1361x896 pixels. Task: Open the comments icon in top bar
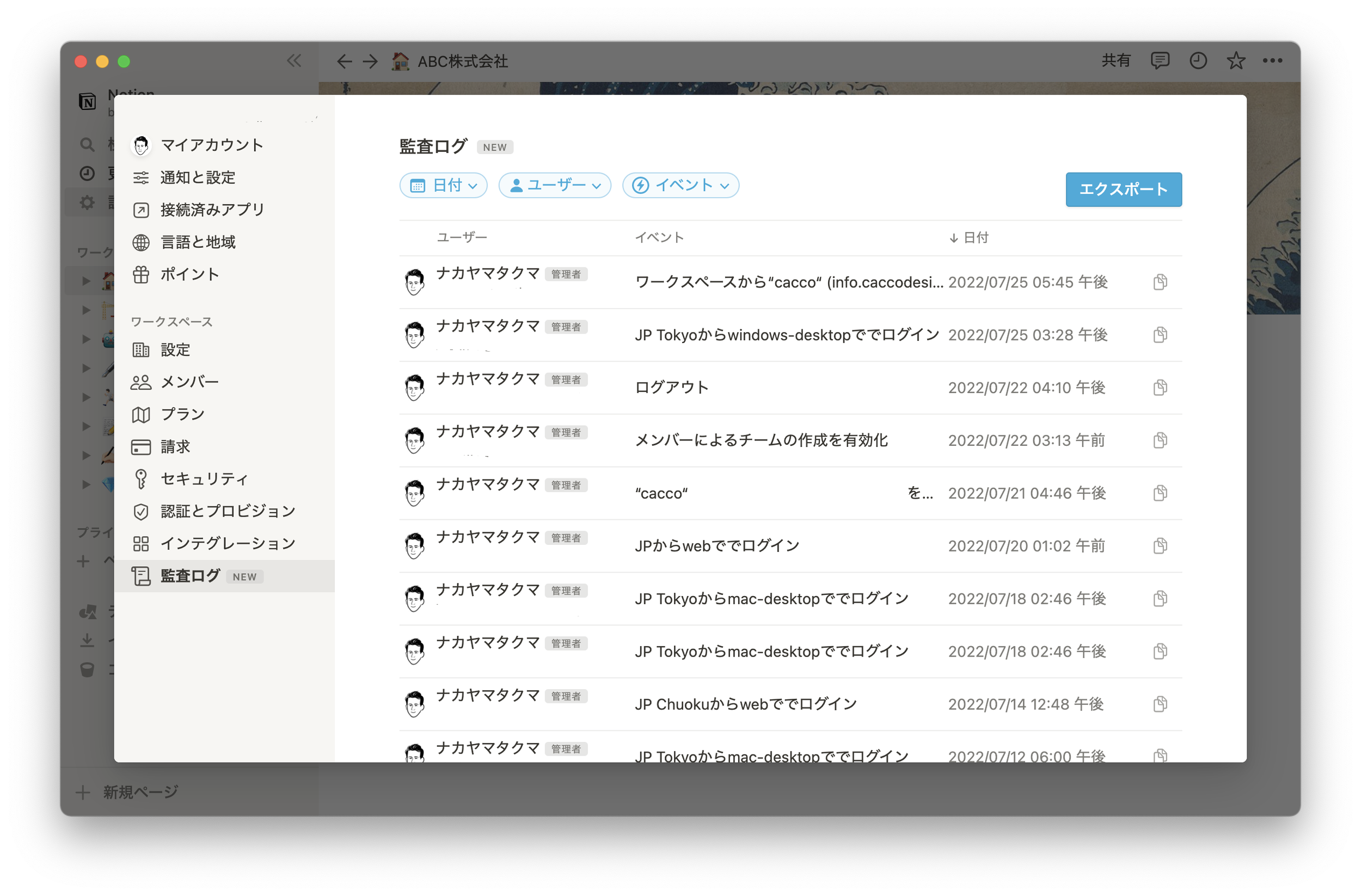1159,60
